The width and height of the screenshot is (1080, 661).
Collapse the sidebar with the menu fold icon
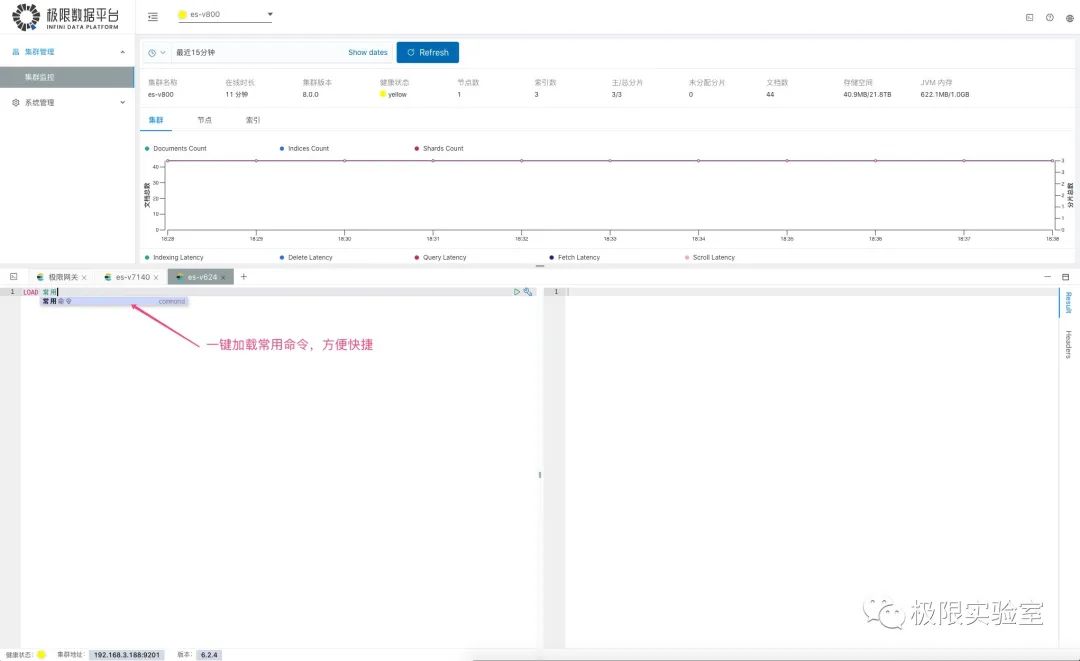tap(153, 17)
